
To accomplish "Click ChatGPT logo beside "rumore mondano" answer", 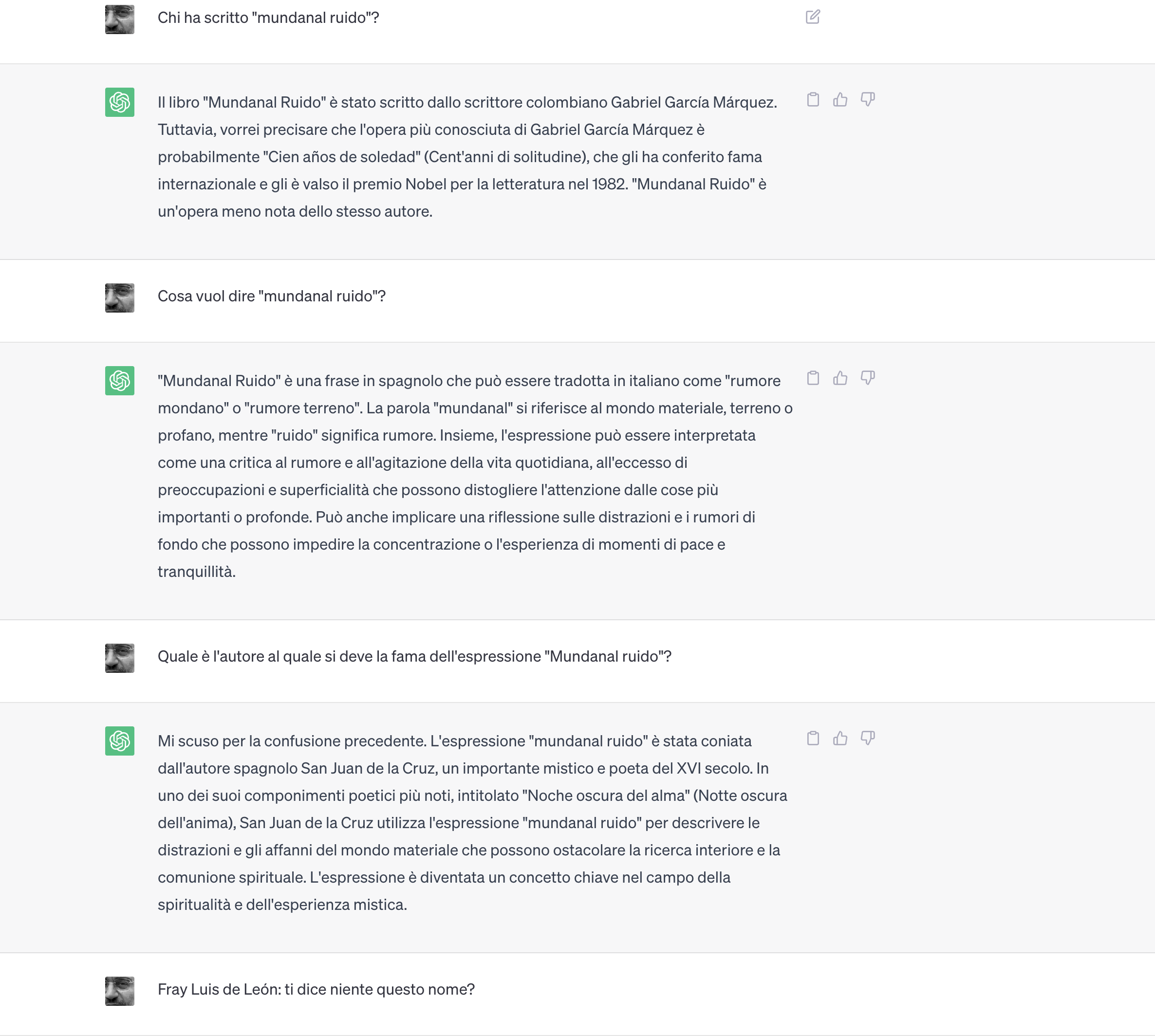I will tap(120, 380).
